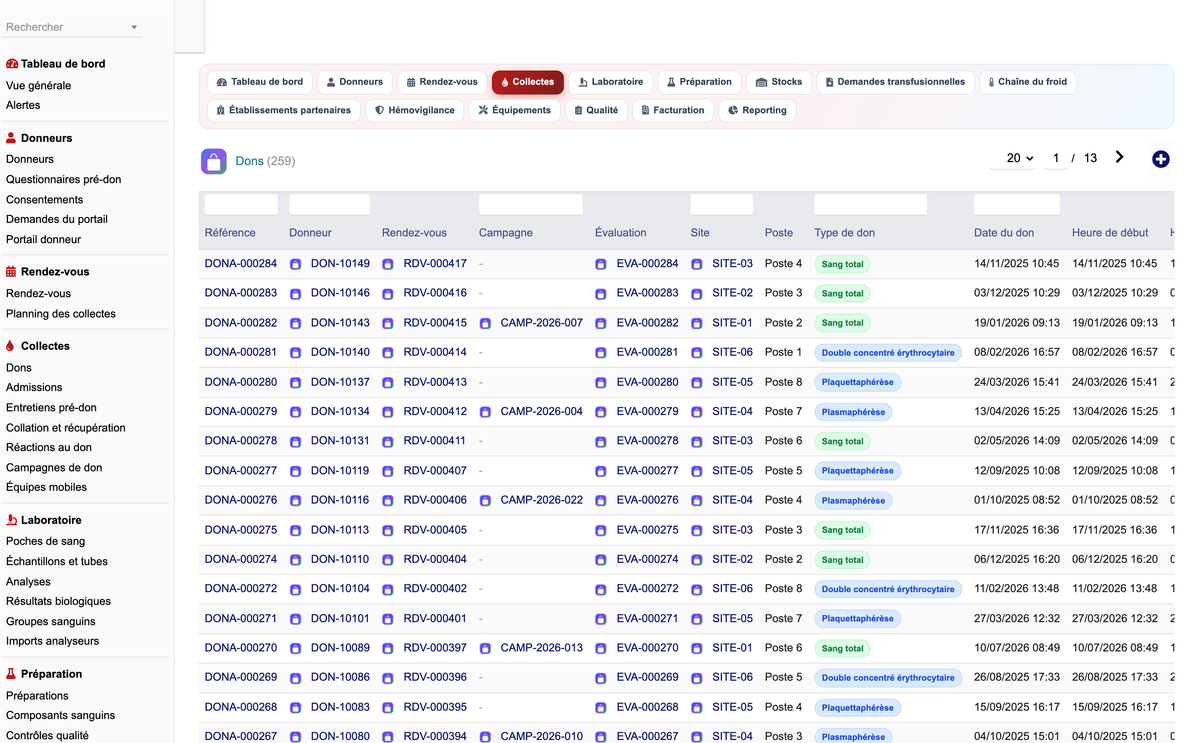Switch to the Stocks tab
Image resolution: width=1200 pixels, height=743 pixels.
click(779, 82)
